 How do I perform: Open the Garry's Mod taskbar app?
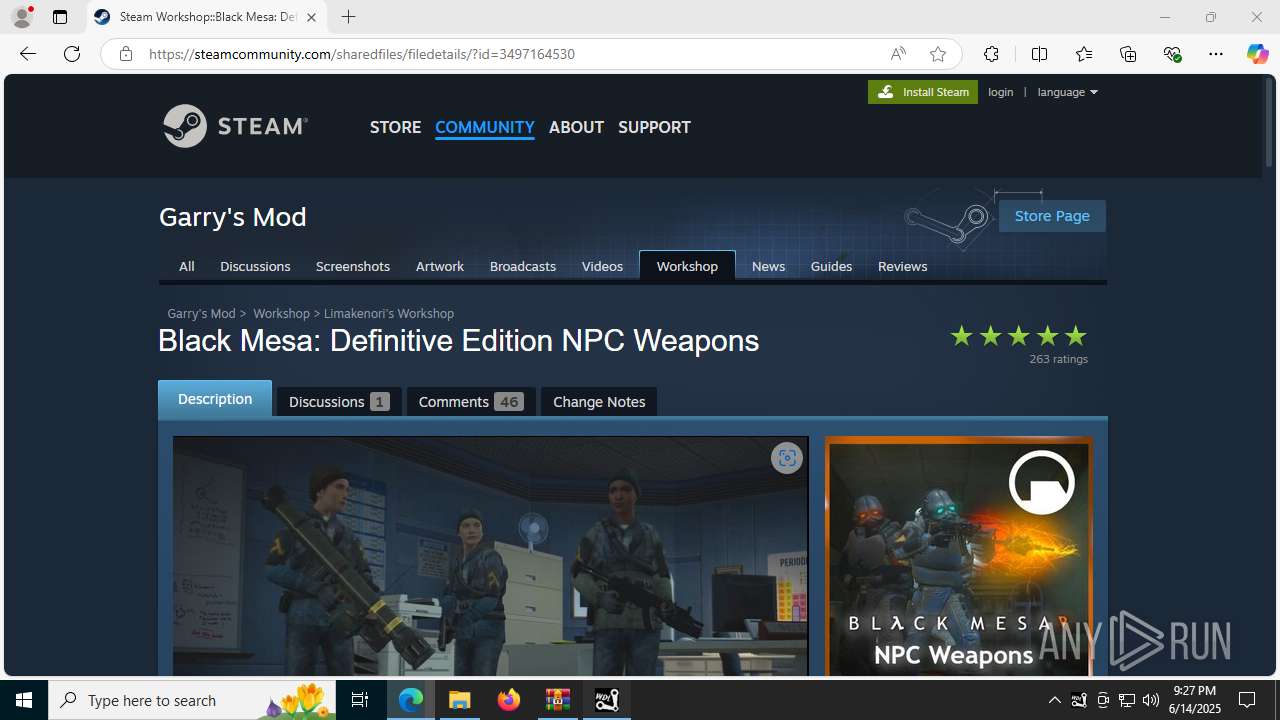click(607, 700)
